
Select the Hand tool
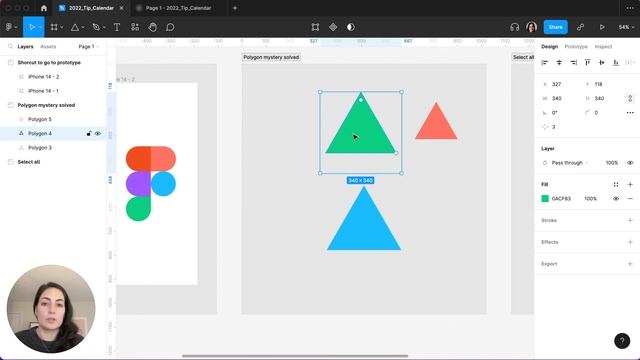(152, 27)
